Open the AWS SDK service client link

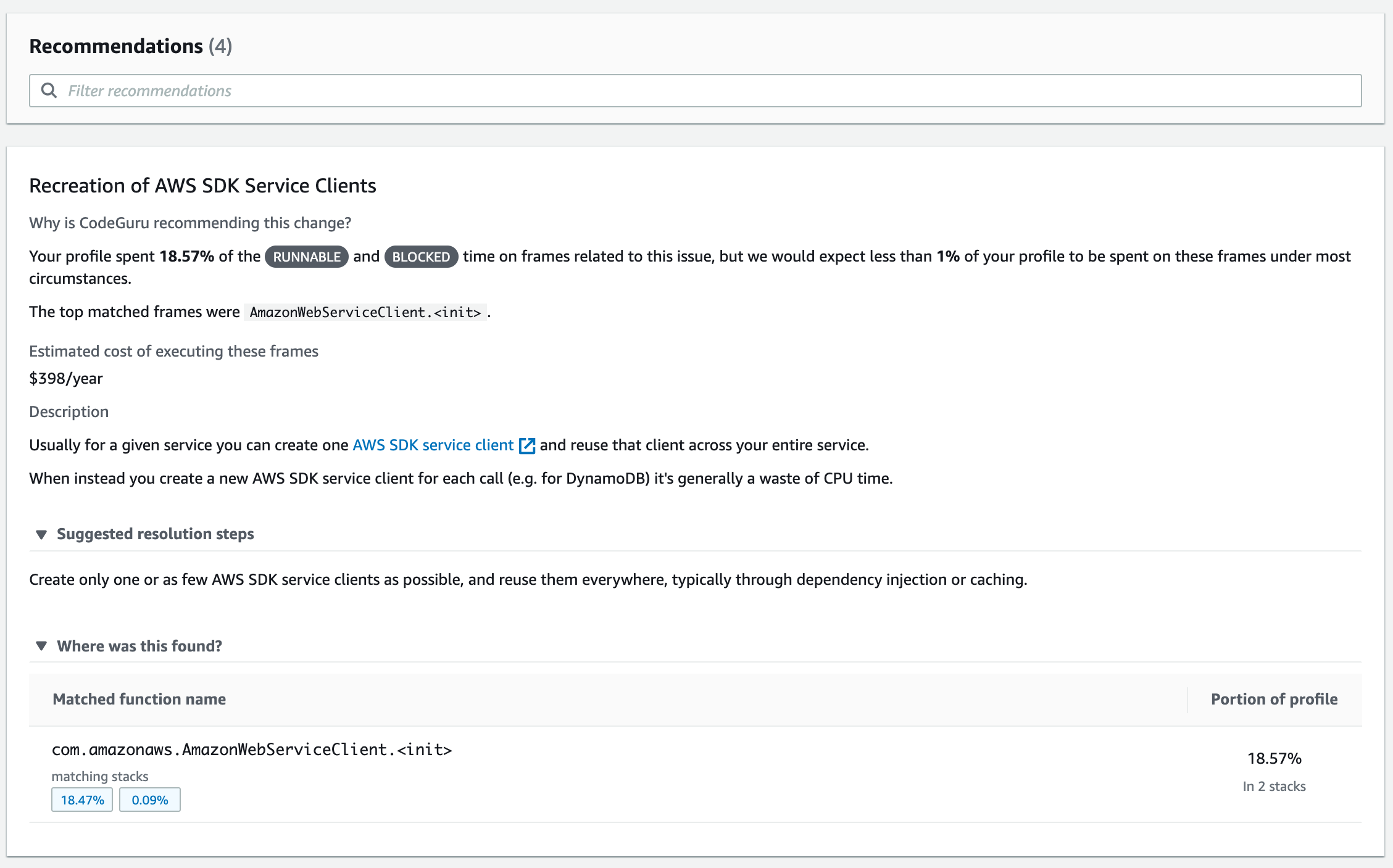pos(433,445)
